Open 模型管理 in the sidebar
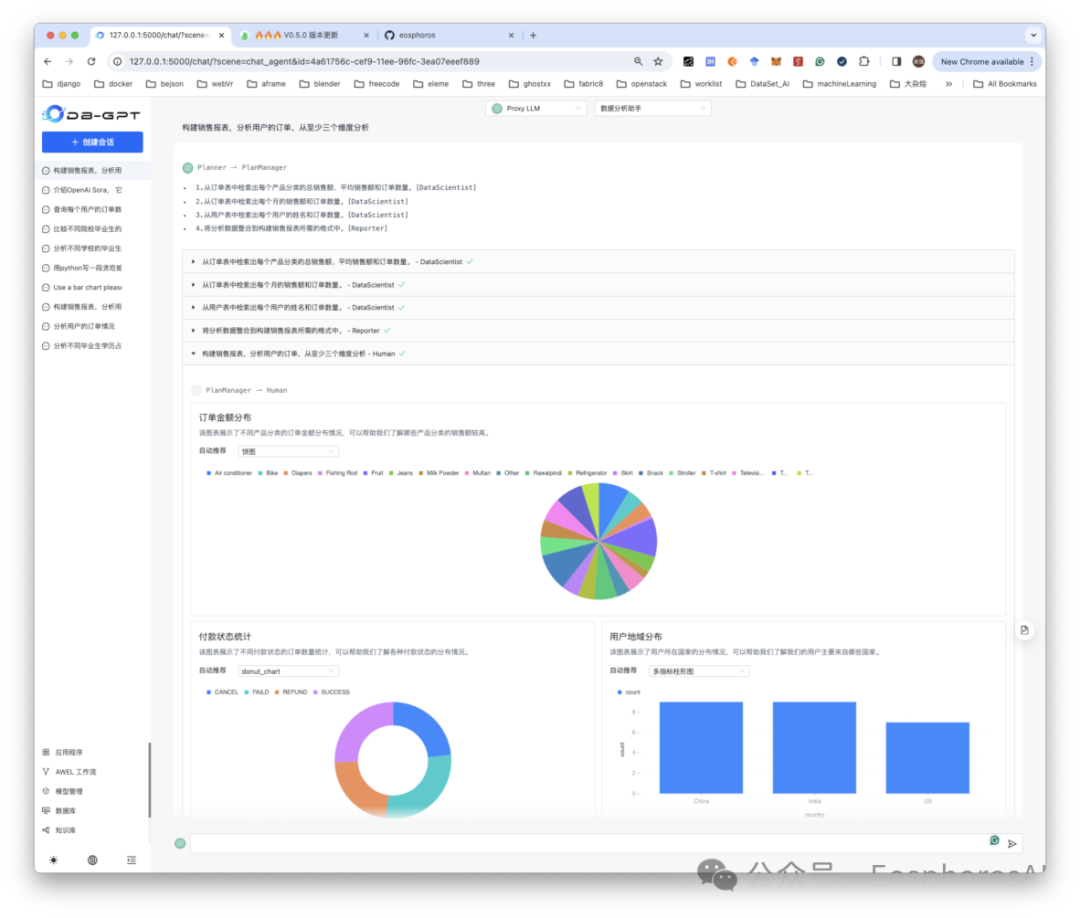The image size is (1080, 918). (63, 791)
